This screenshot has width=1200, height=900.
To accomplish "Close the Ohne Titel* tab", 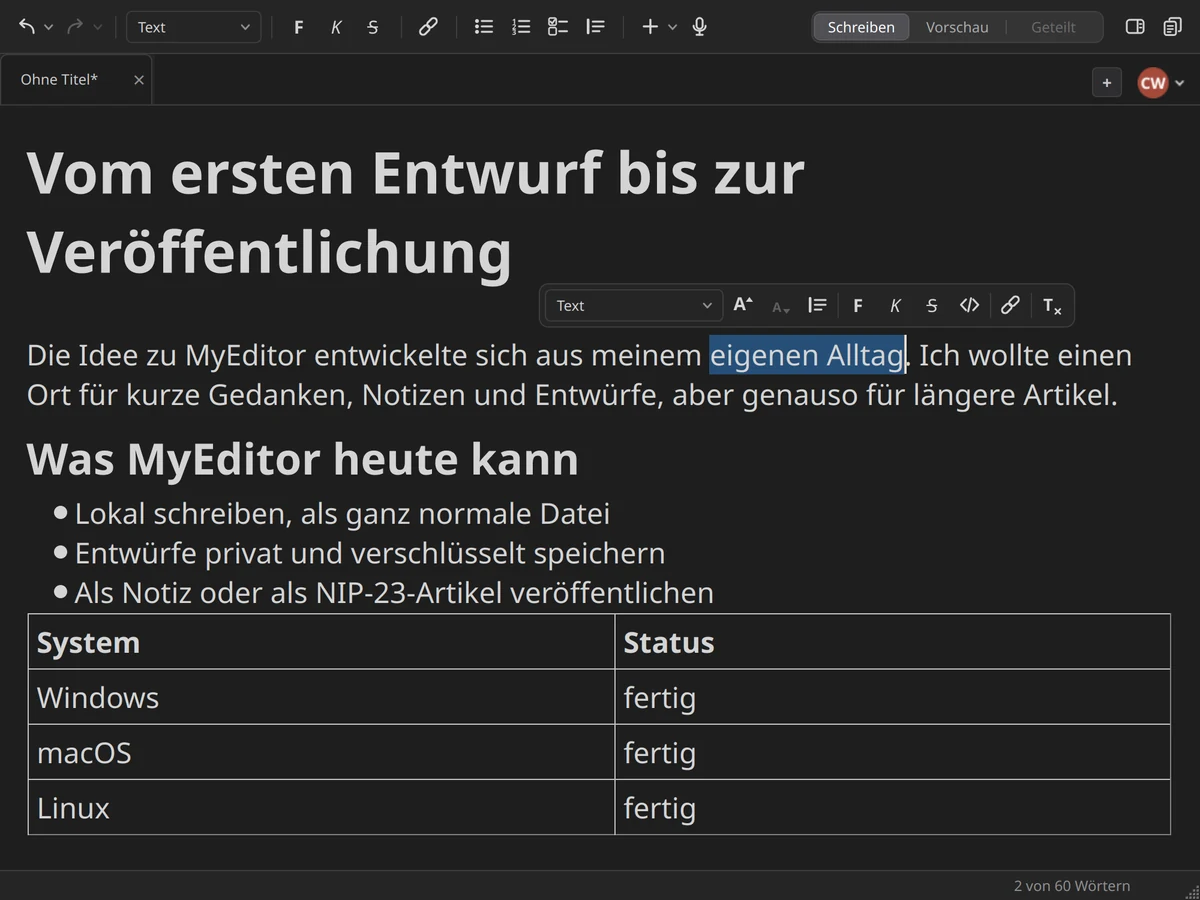I will coord(139,80).
